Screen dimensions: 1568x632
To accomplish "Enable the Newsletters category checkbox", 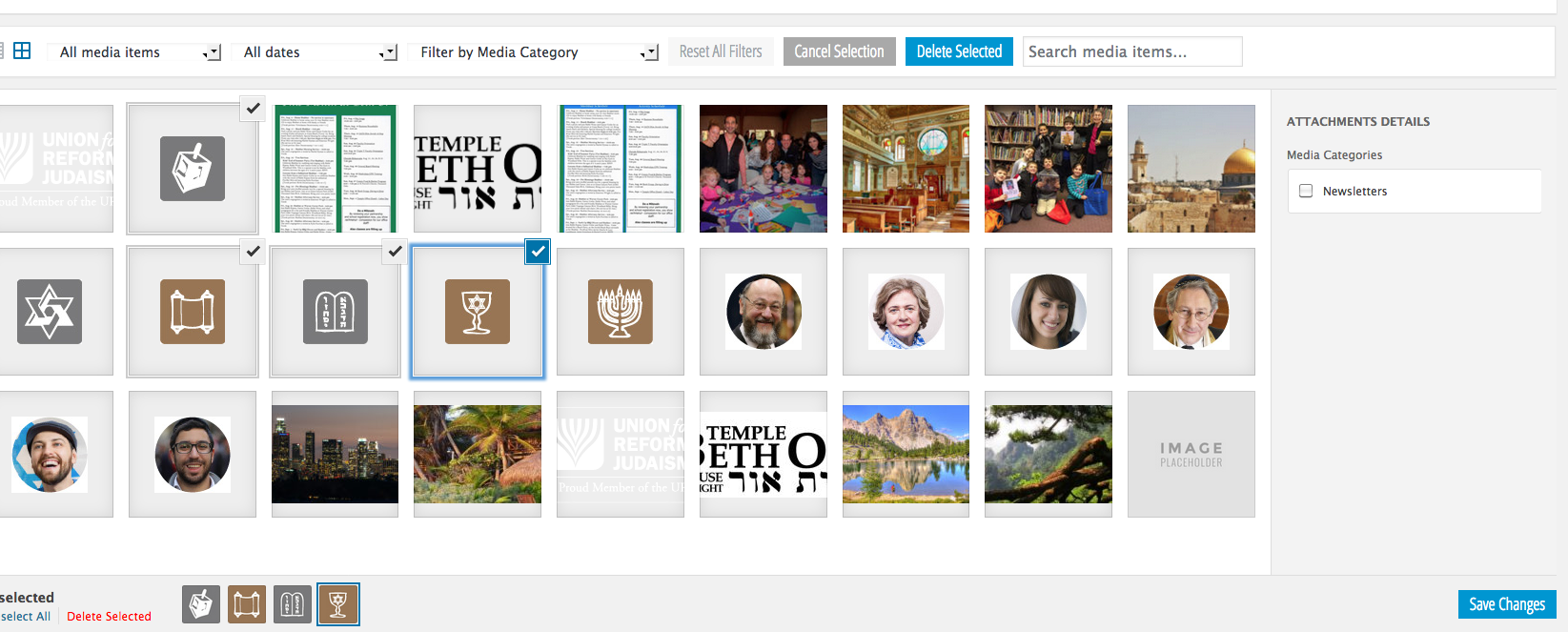I will point(1306,191).
